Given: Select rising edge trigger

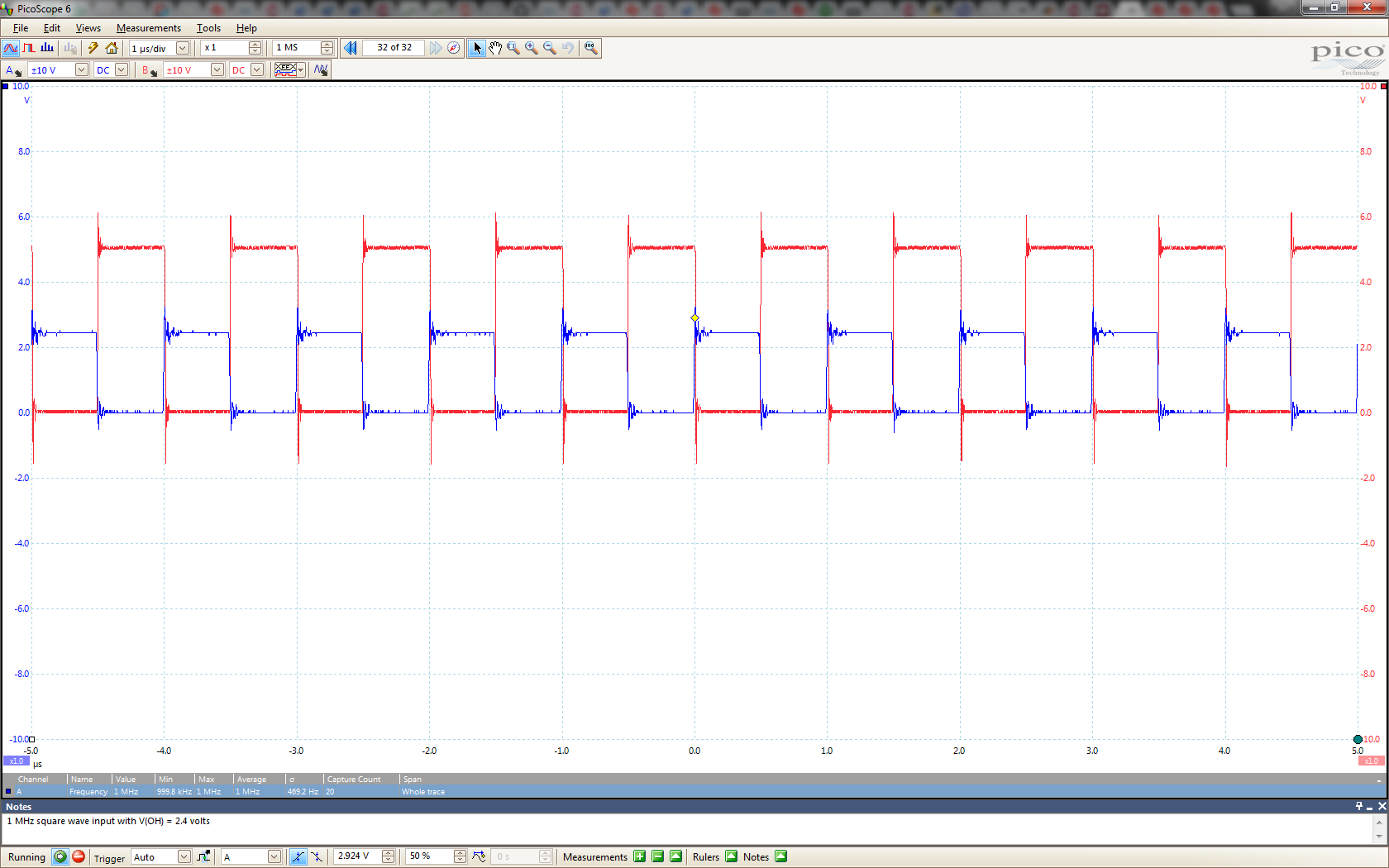Looking at the screenshot, I should tap(298, 856).
